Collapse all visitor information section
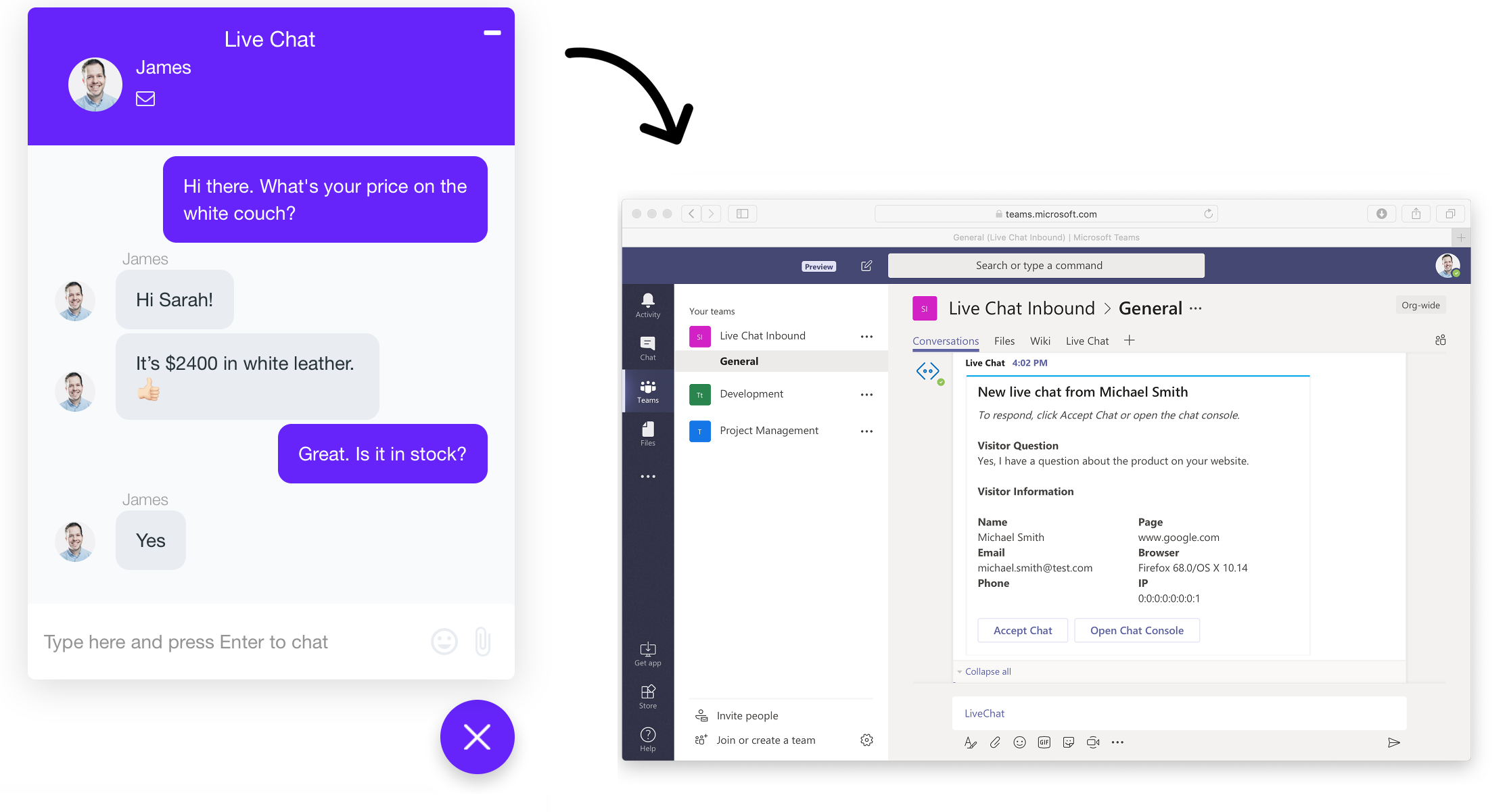Viewport: 1509px width, 812px height. 989,672
